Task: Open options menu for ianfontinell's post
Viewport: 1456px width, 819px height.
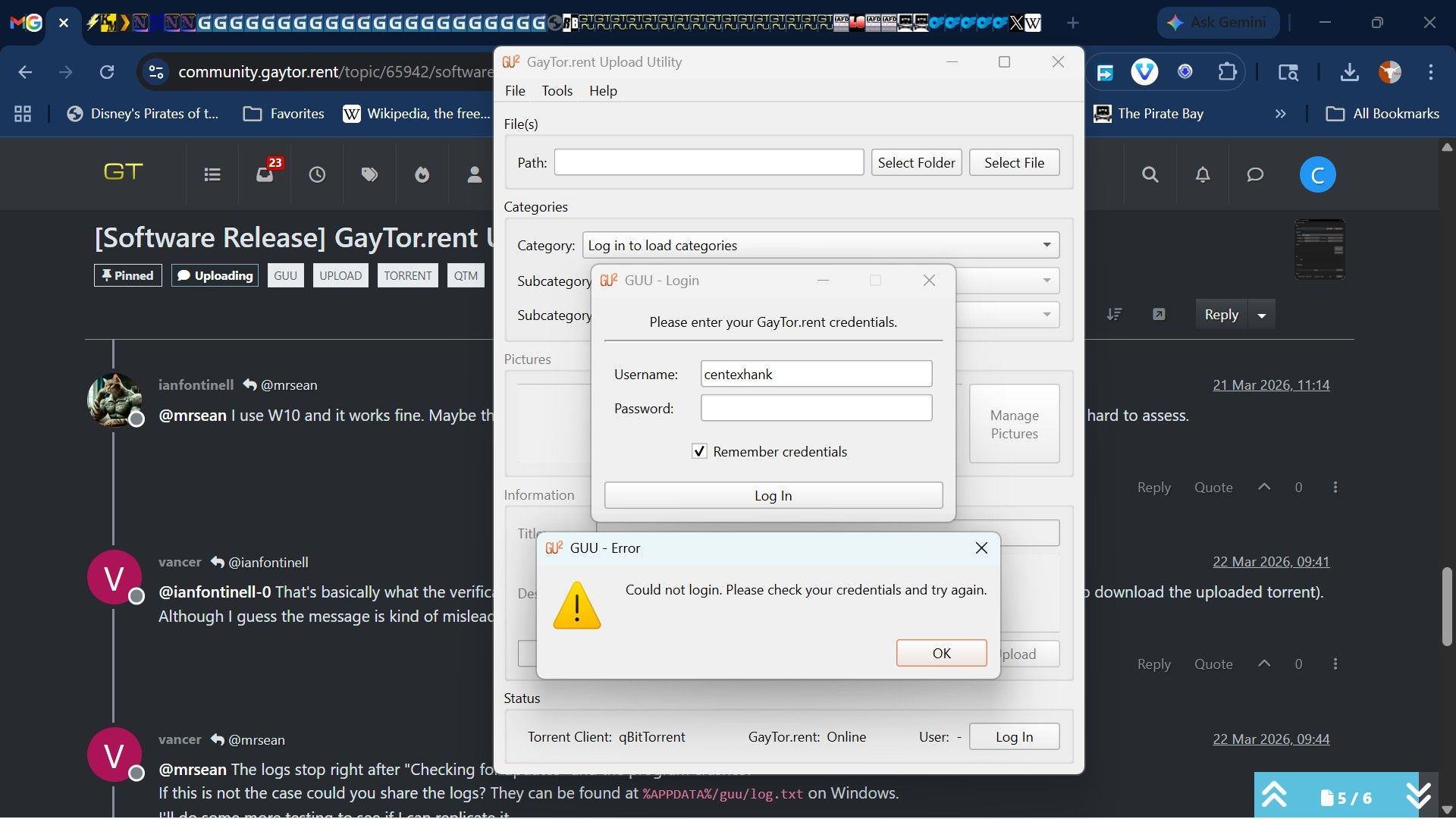Action: 1335,487
